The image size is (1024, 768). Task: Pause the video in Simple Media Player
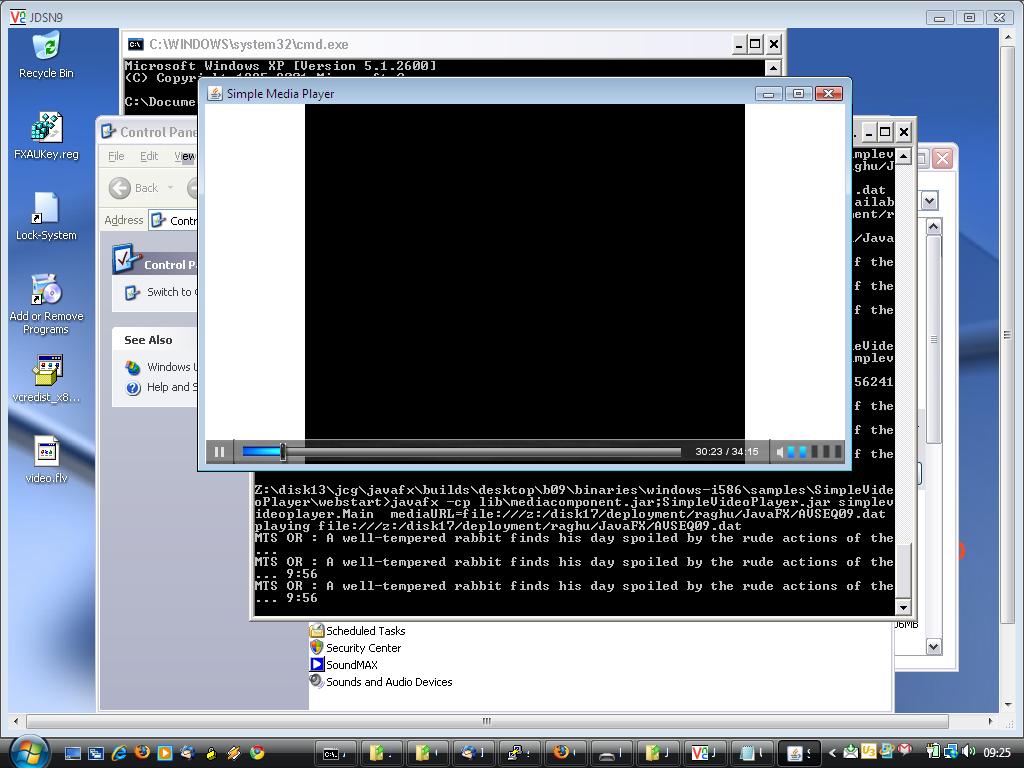[220, 452]
